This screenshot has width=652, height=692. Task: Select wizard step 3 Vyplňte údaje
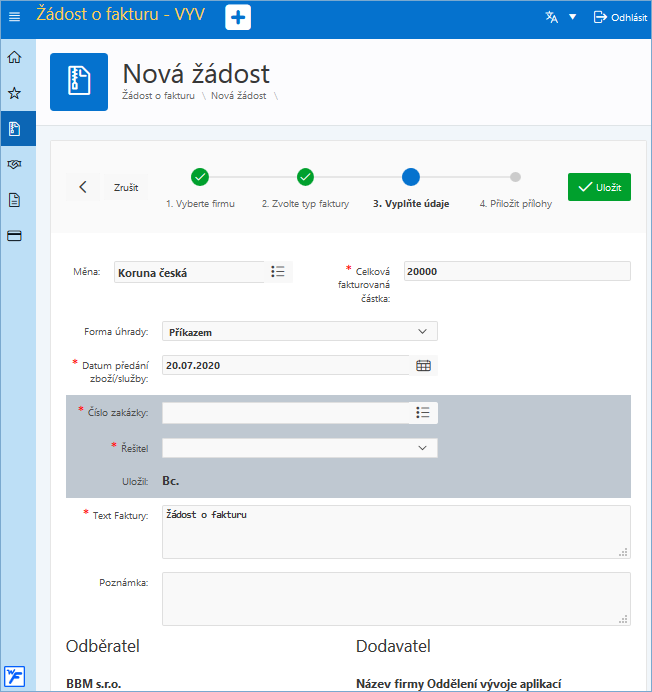pyautogui.click(x=411, y=189)
